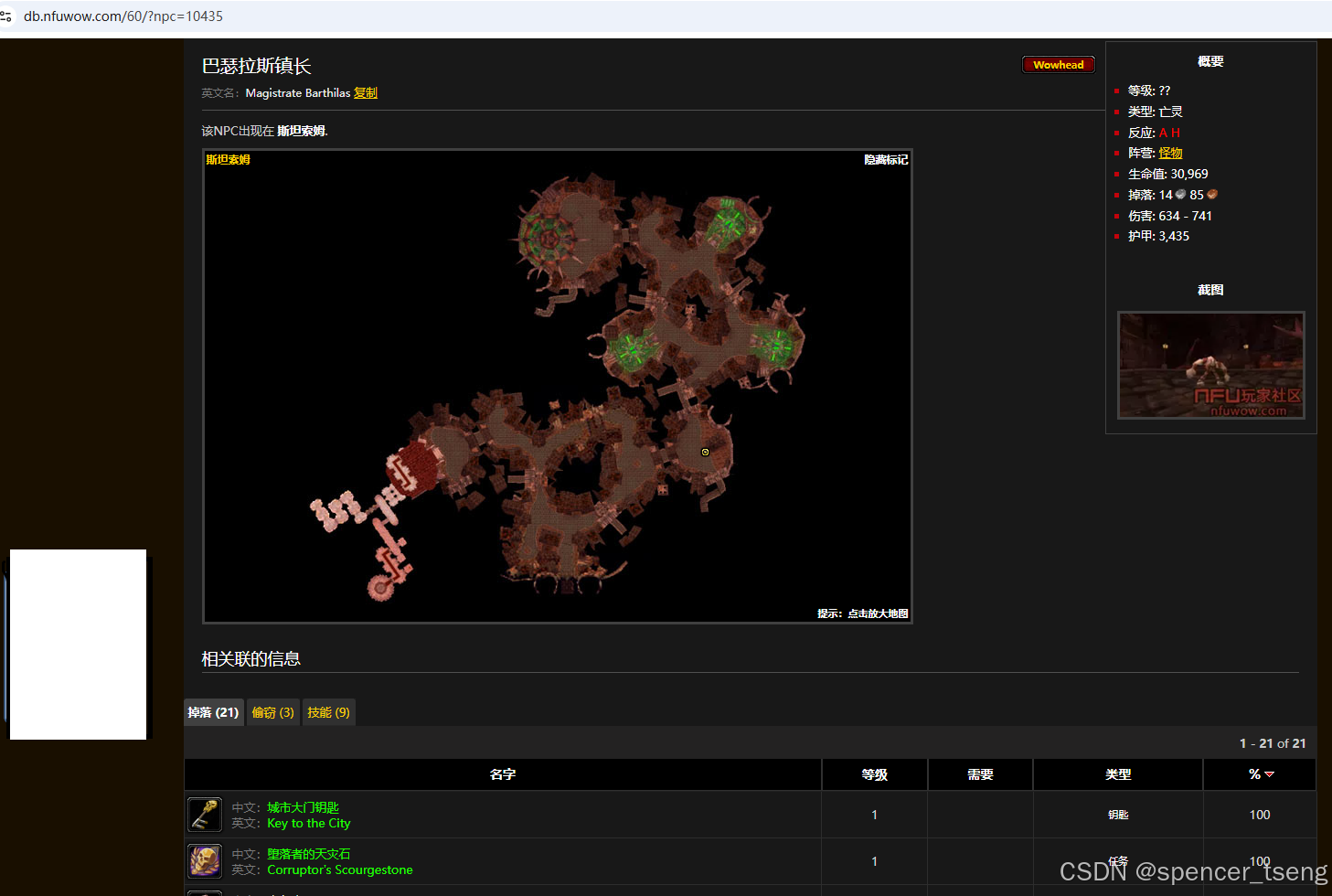Open the Corruptor's Scourgestone link

tap(340, 869)
